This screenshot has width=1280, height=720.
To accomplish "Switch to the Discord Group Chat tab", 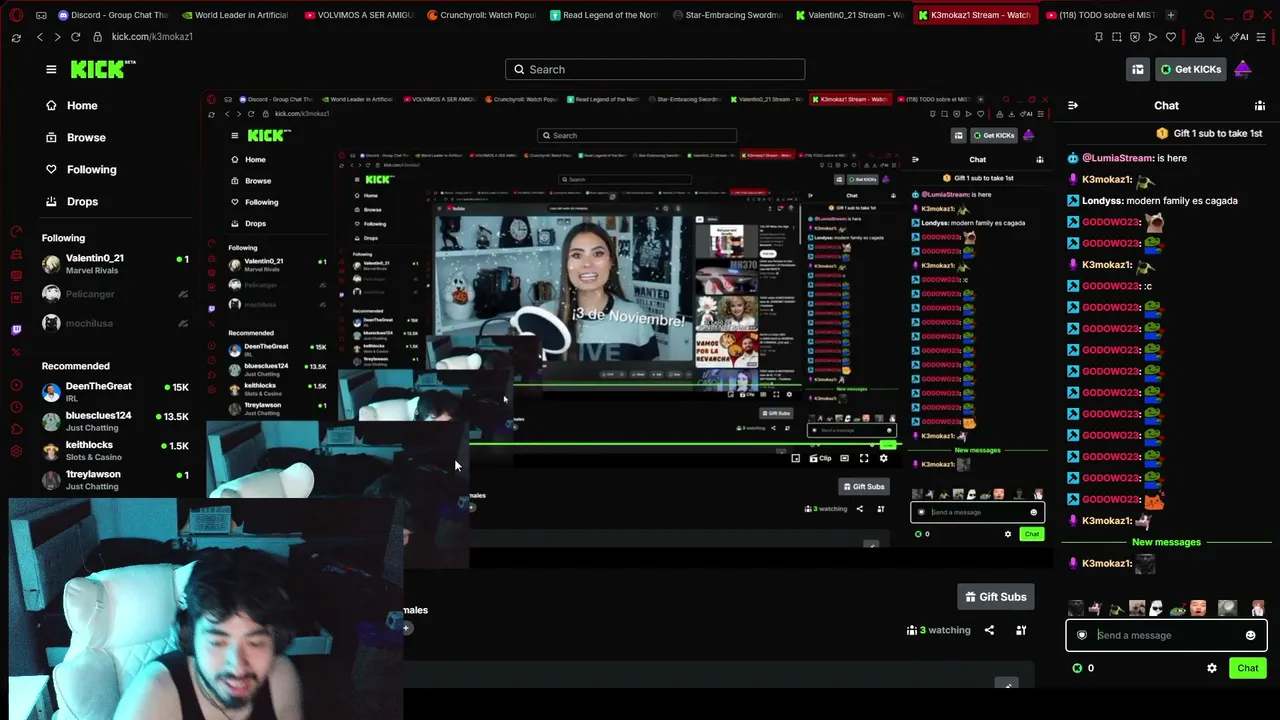I will point(113,15).
